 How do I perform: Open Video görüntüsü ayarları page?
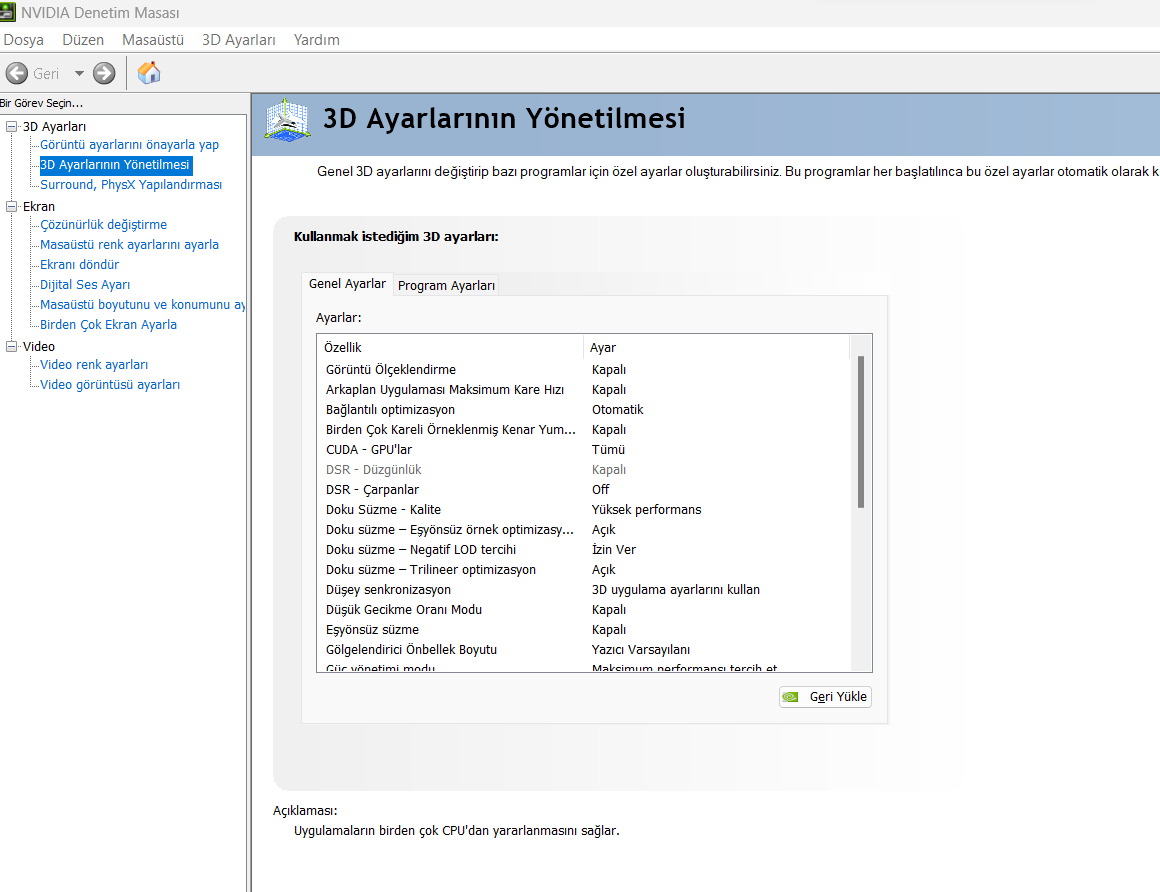110,385
